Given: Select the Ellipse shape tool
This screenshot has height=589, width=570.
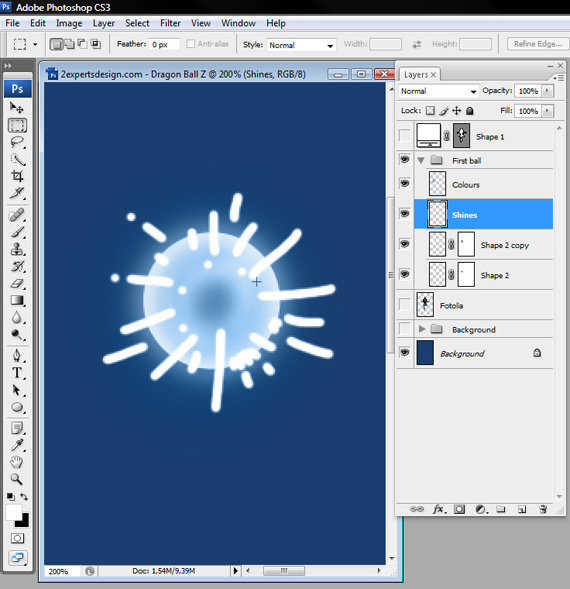Looking at the screenshot, I should 17,407.
